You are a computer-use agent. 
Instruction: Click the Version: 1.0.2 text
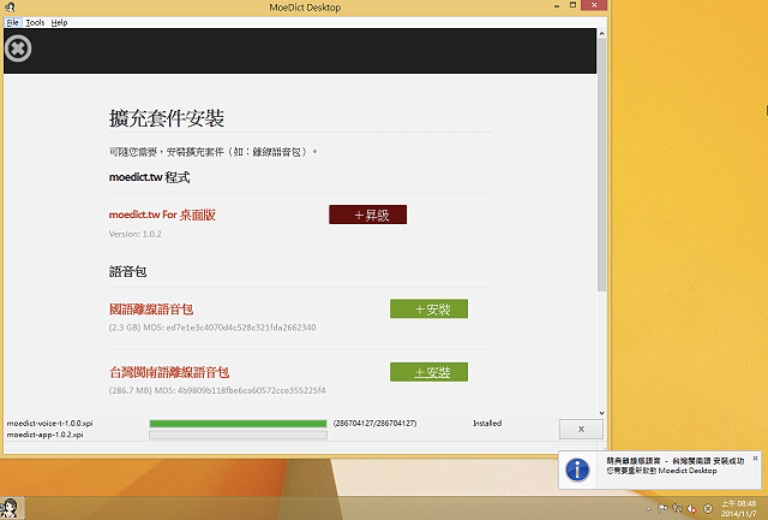[135, 234]
